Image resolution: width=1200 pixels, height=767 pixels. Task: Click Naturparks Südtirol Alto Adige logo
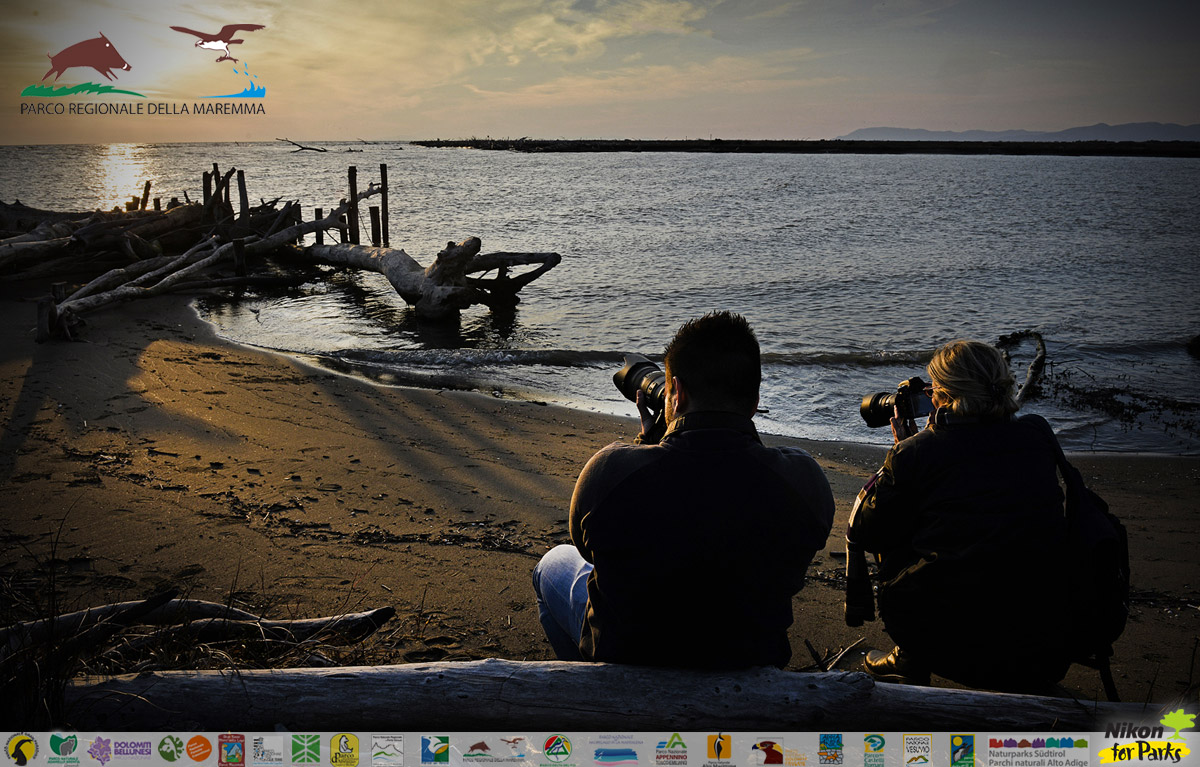pyautogui.click(x=1038, y=749)
